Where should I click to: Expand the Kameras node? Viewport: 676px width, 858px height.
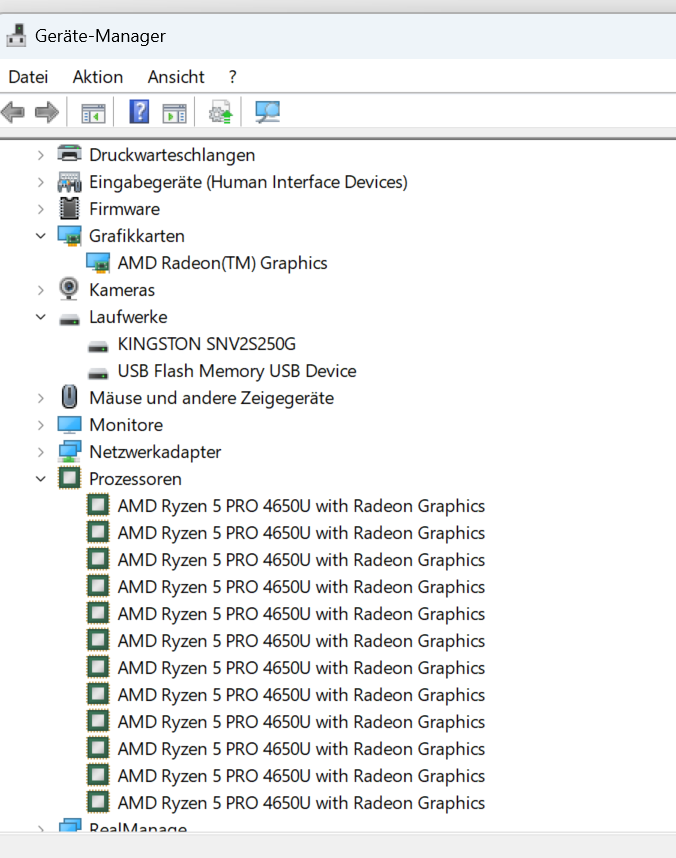[x=41, y=290]
